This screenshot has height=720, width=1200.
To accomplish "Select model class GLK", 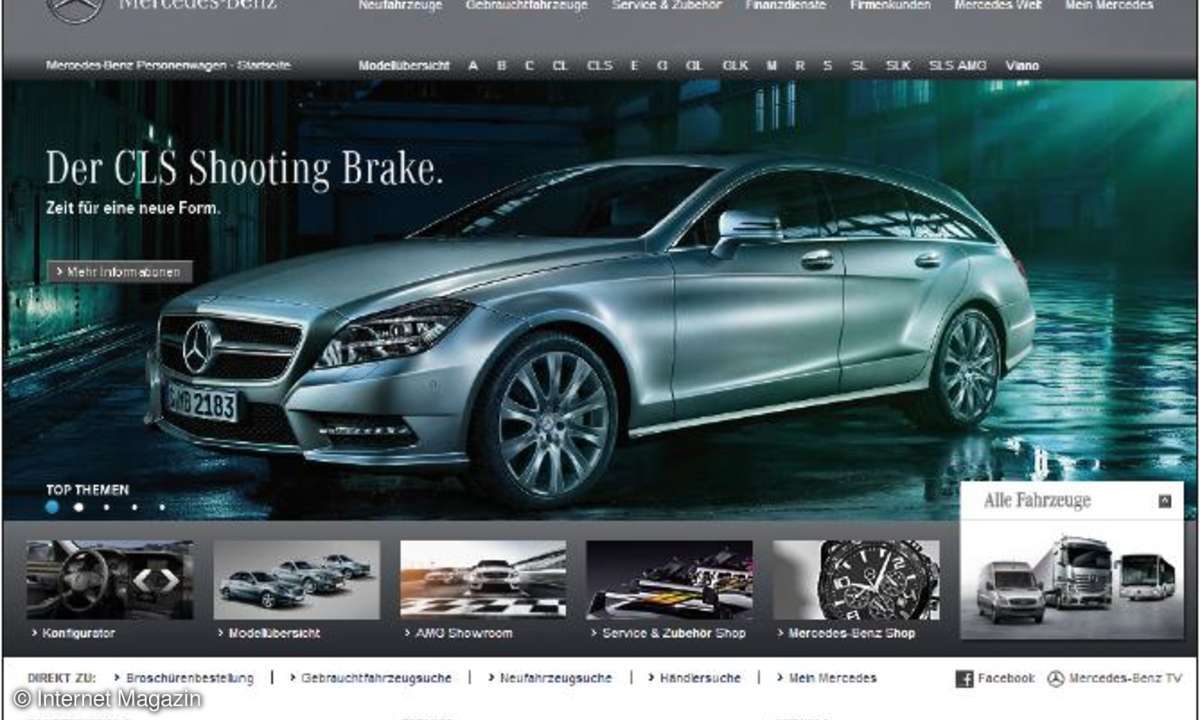I will [735, 66].
